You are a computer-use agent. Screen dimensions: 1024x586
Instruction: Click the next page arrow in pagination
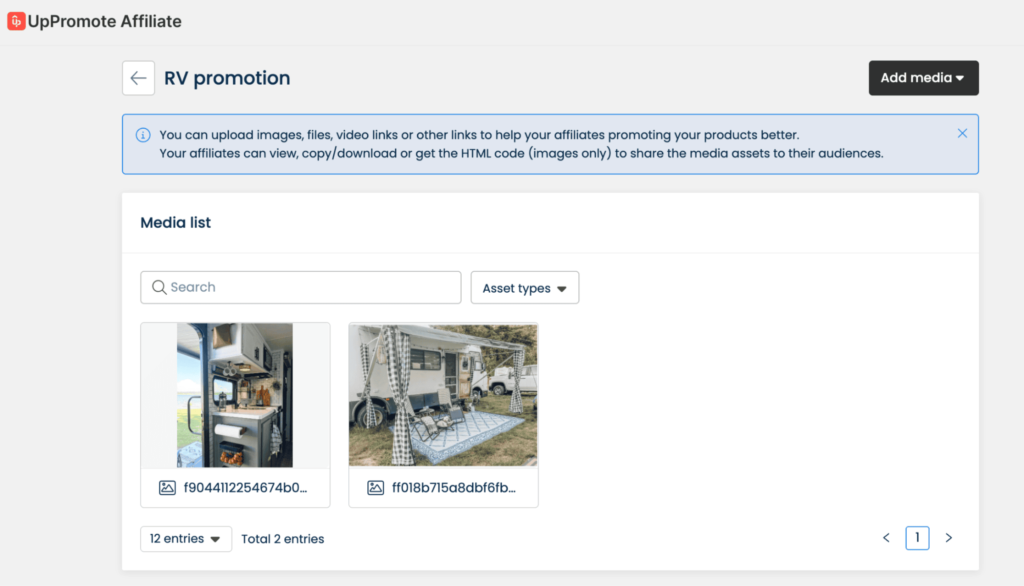click(948, 538)
